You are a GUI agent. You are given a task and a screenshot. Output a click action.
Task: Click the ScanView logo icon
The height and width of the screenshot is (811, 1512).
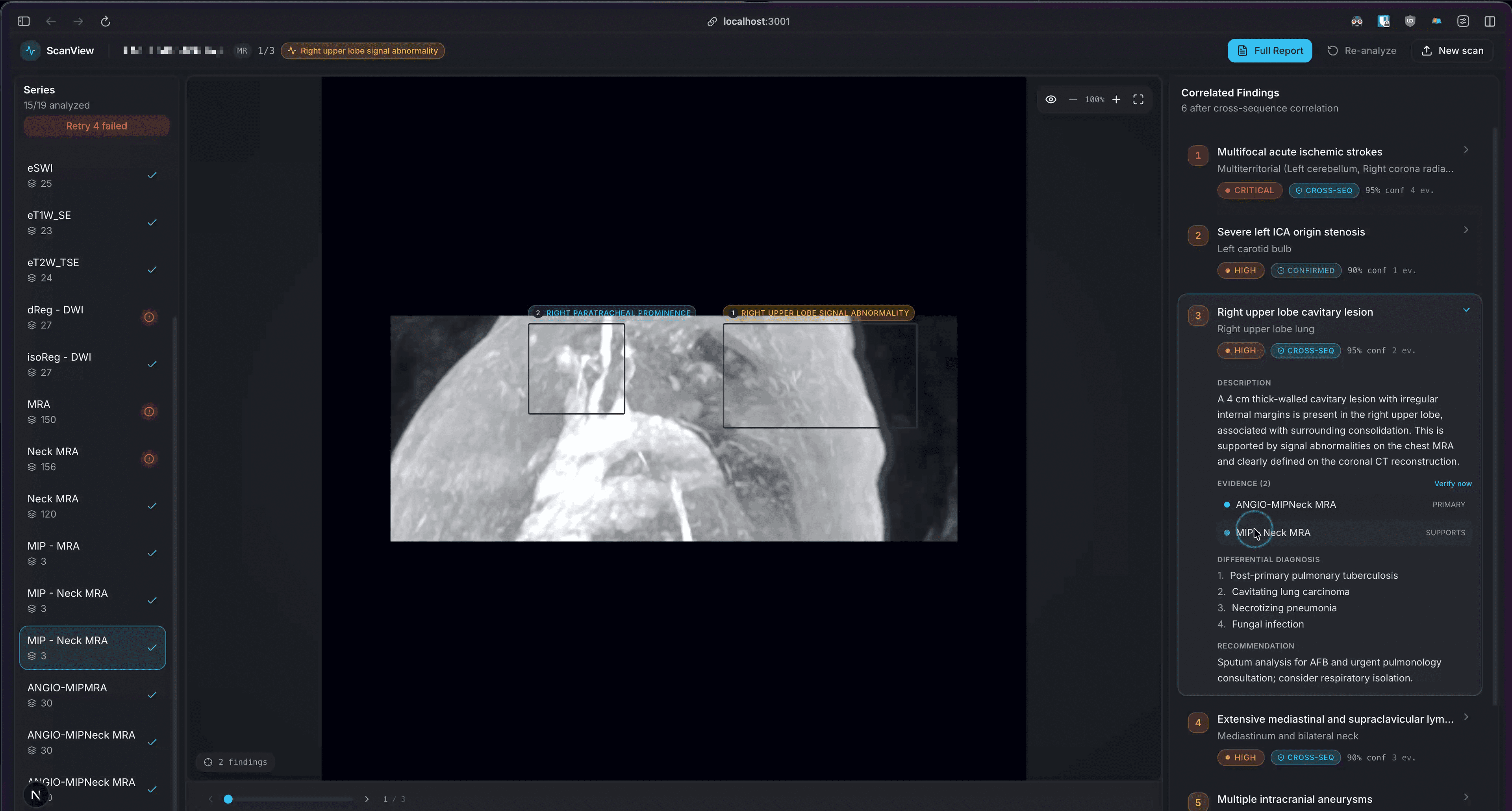coord(31,50)
